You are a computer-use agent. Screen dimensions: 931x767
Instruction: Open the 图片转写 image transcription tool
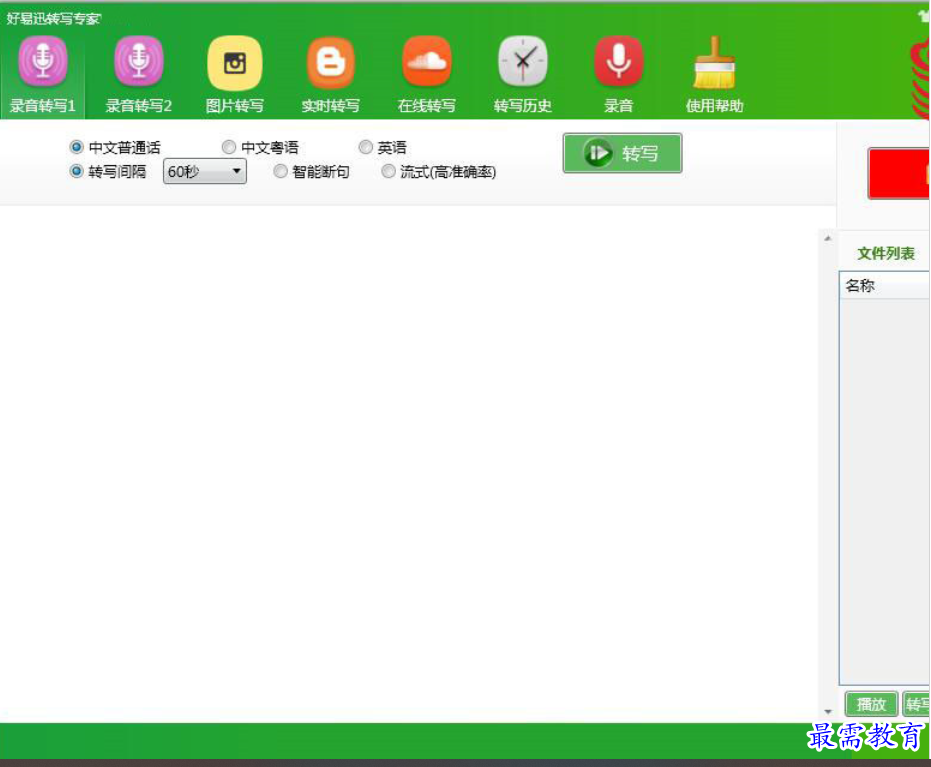234,70
